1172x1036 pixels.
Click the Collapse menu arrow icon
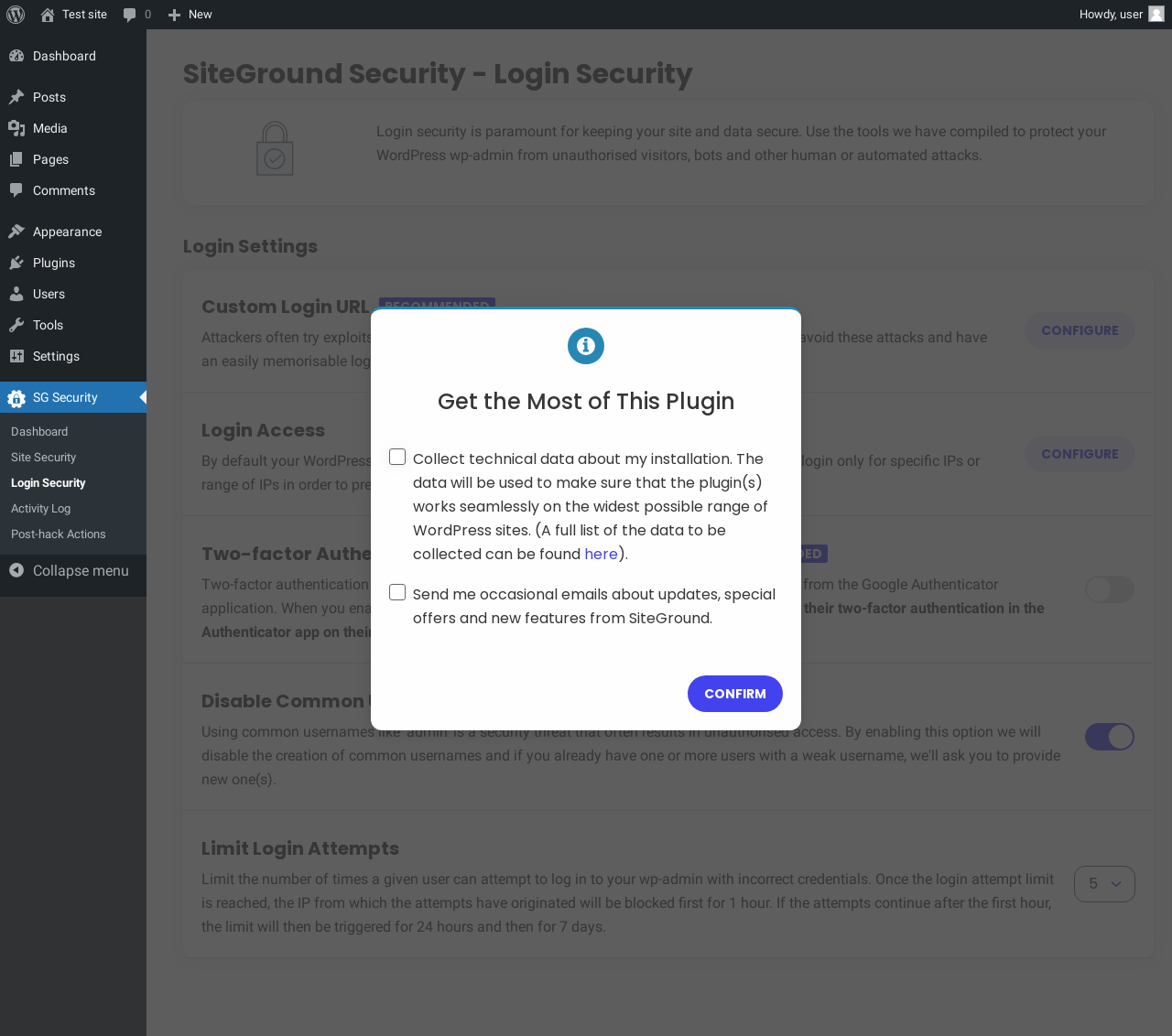pyautogui.click(x=16, y=570)
